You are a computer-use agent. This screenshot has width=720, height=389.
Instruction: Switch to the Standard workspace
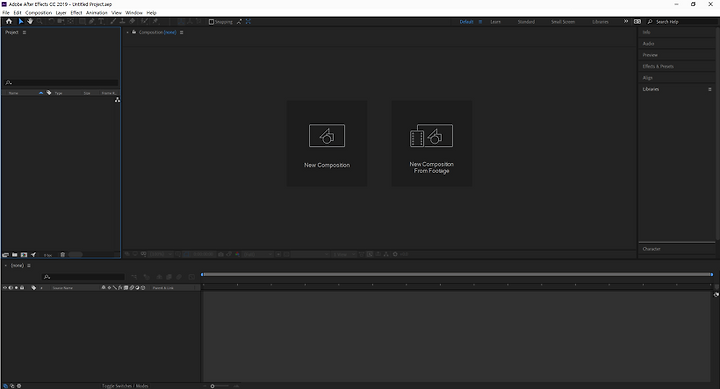coord(526,22)
